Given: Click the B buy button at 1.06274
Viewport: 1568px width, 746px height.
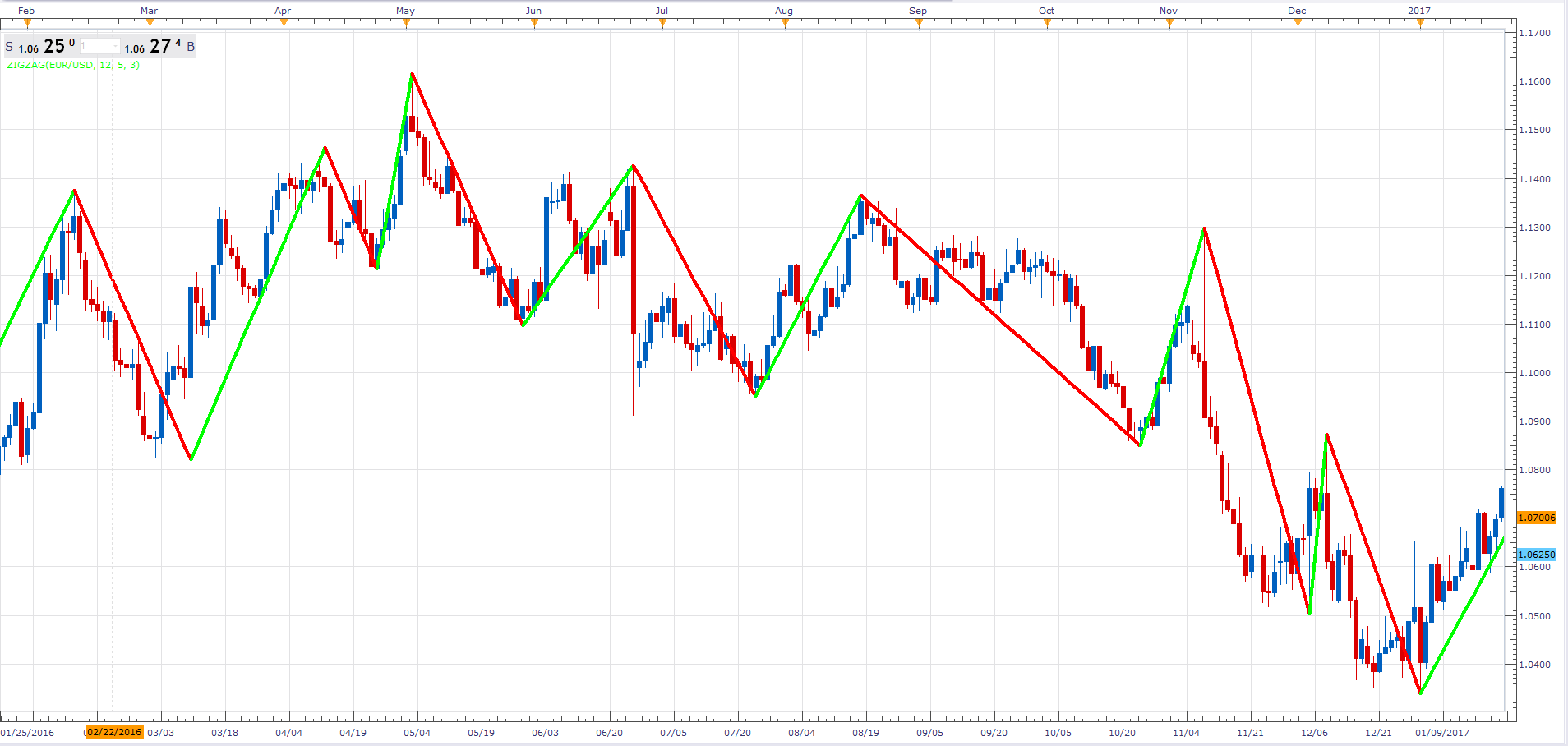Looking at the screenshot, I should pos(160,47).
